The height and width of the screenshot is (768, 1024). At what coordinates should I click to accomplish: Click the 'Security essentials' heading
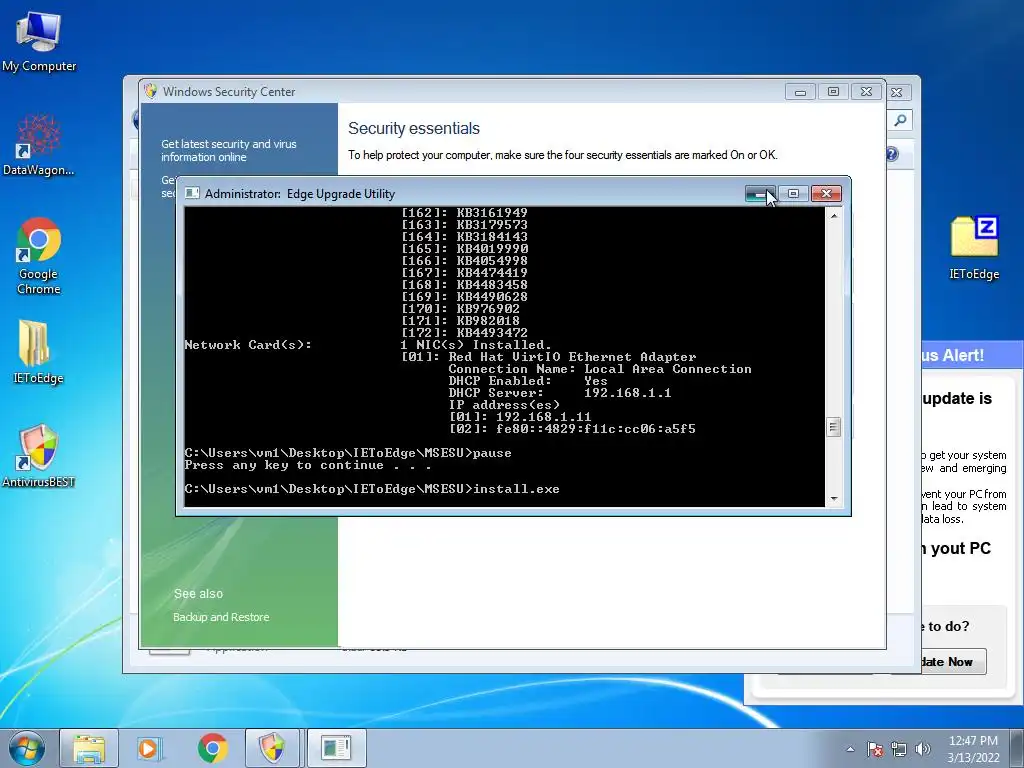(413, 129)
